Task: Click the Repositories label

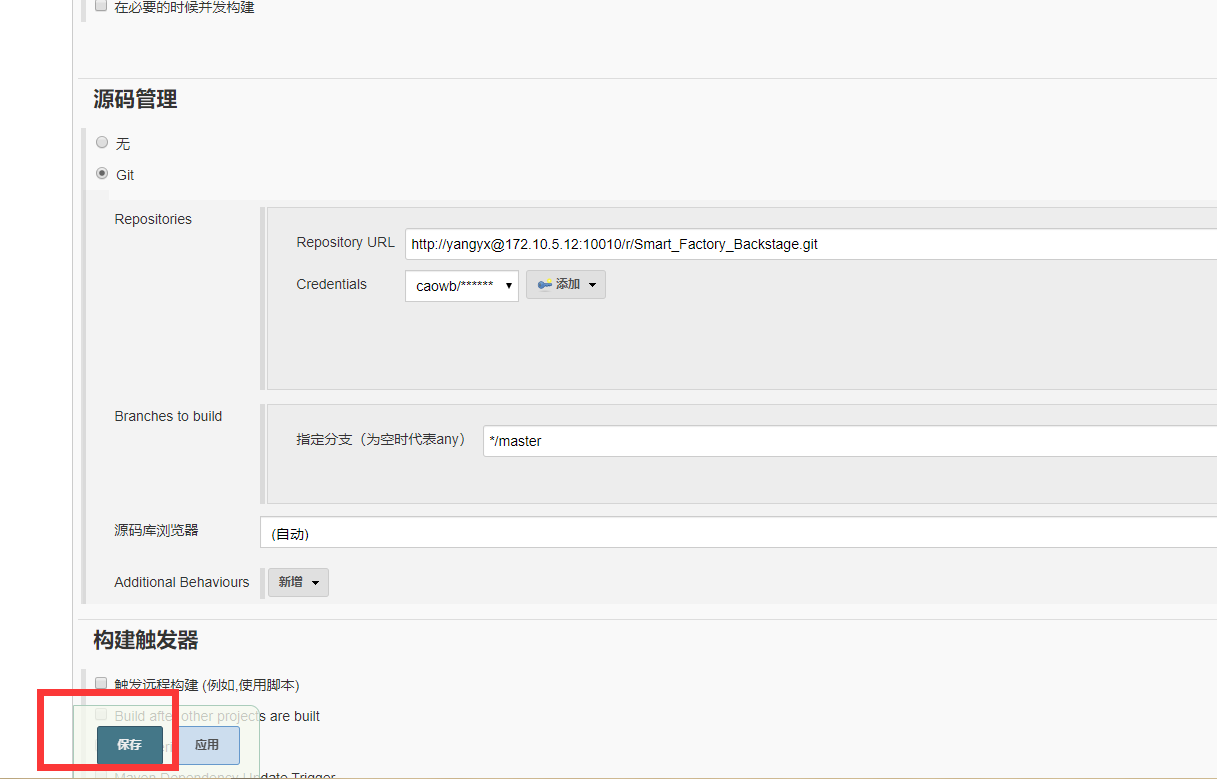Action: 153,219
